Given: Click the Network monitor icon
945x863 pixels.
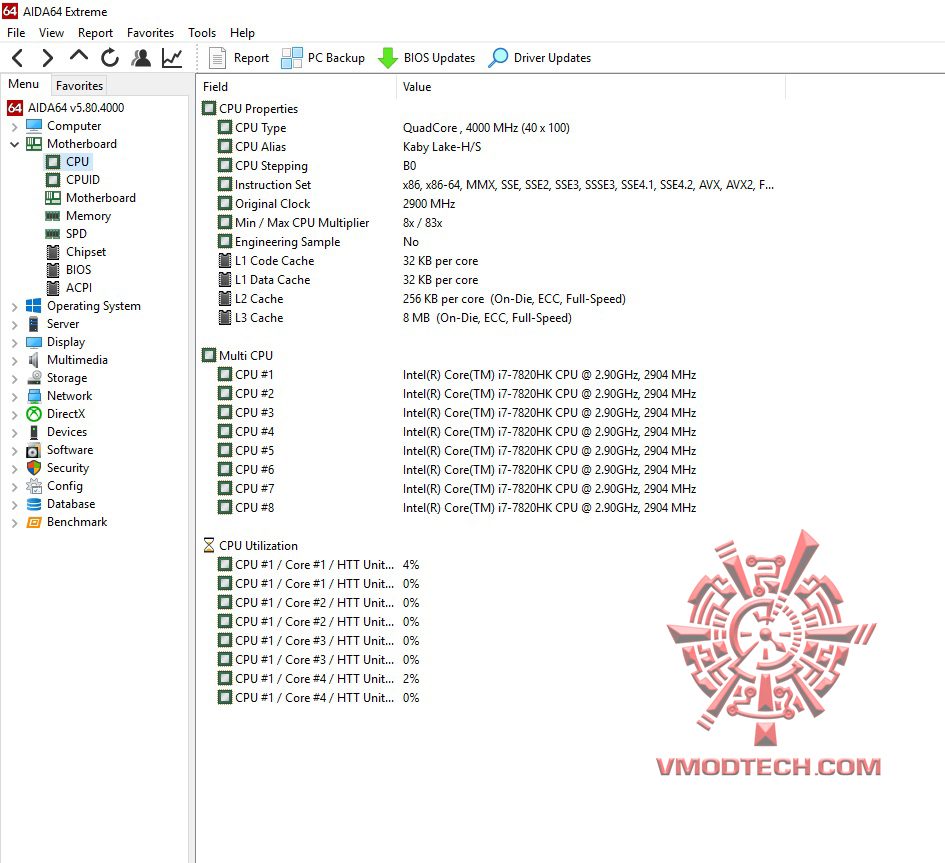Looking at the screenshot, I should 34,396.
